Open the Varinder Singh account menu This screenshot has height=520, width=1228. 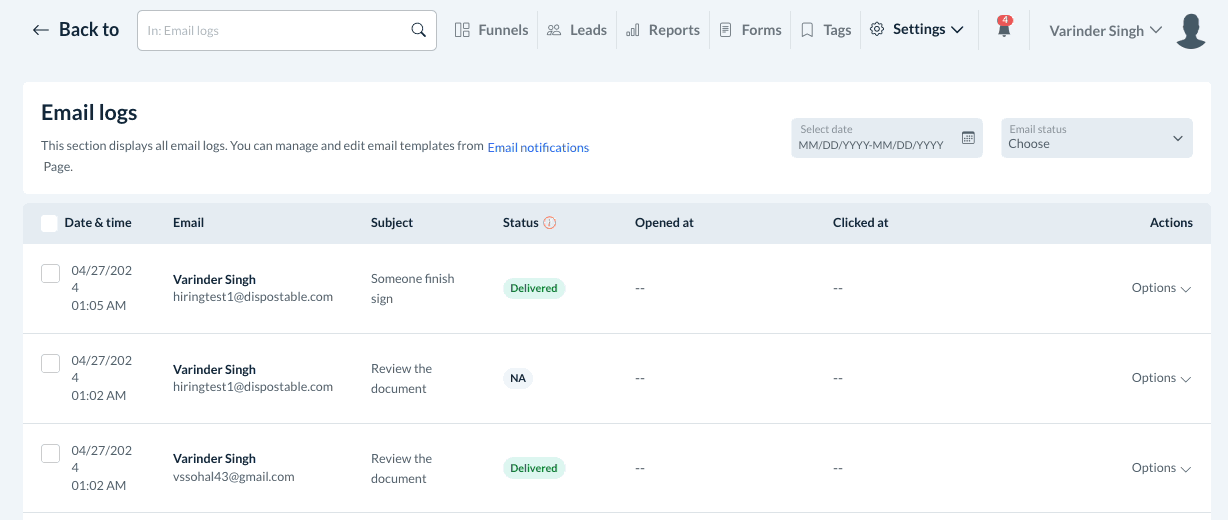coord(1105,30)
